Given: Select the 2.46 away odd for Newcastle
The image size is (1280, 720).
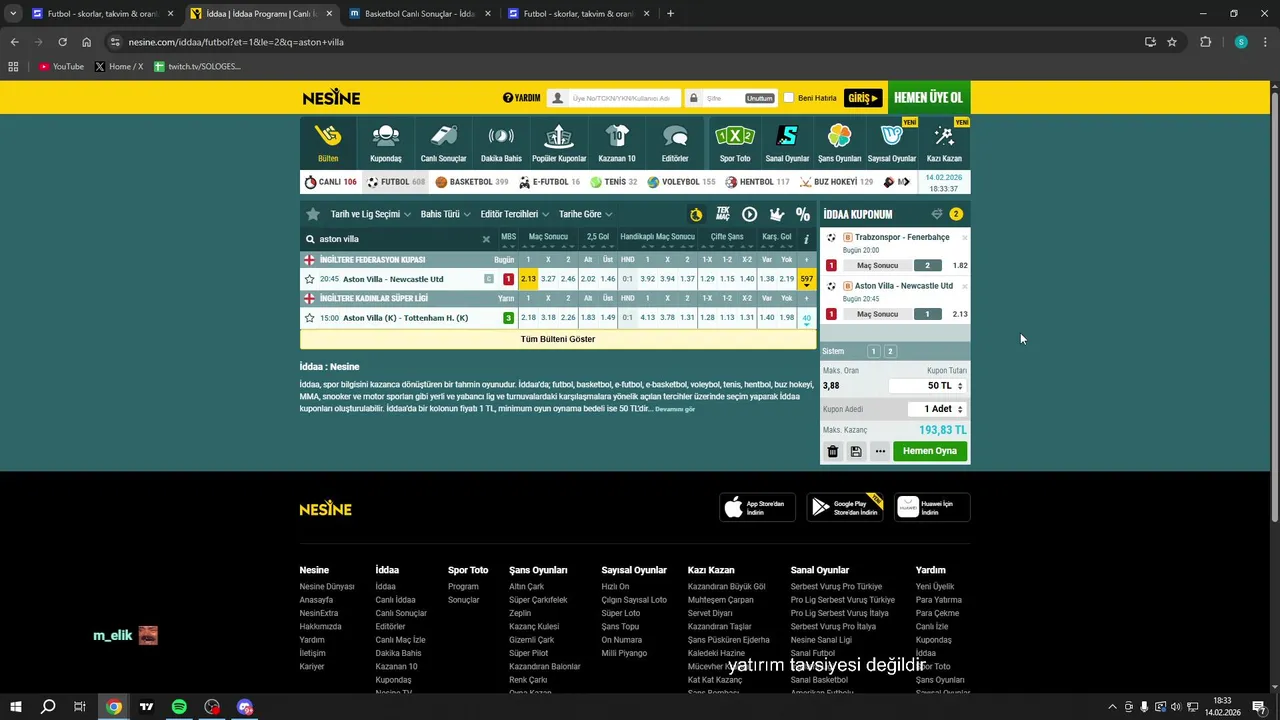Looking at the screenshot, I should click(x=568, y=279).
